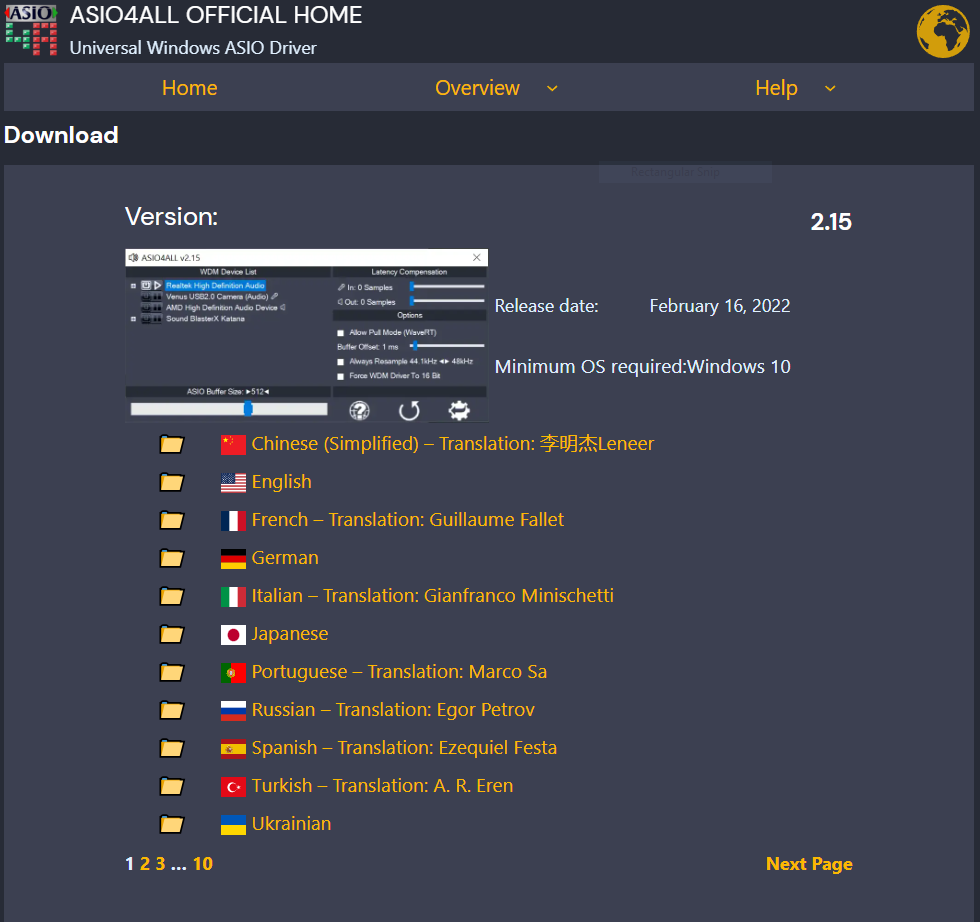Go to the Home menu item

(x=189, y=88)
